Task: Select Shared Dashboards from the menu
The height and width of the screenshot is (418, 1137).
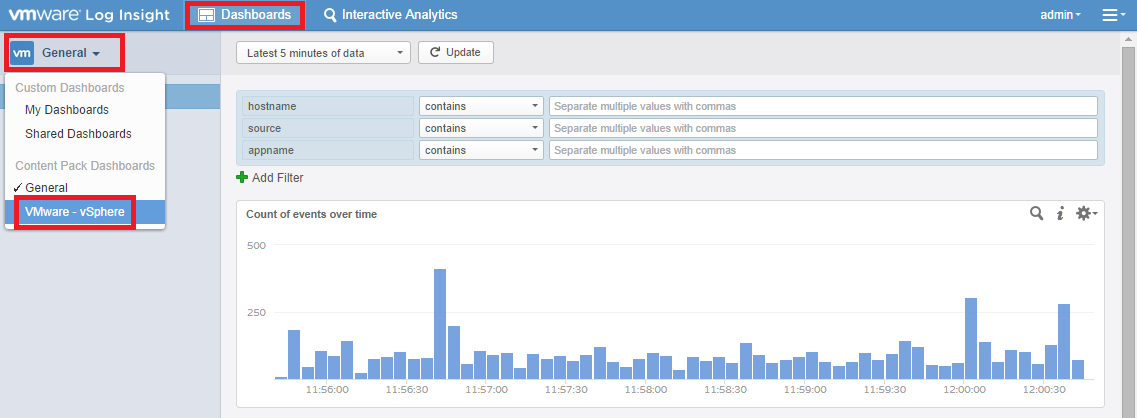Action: click(x=78, y=134)
